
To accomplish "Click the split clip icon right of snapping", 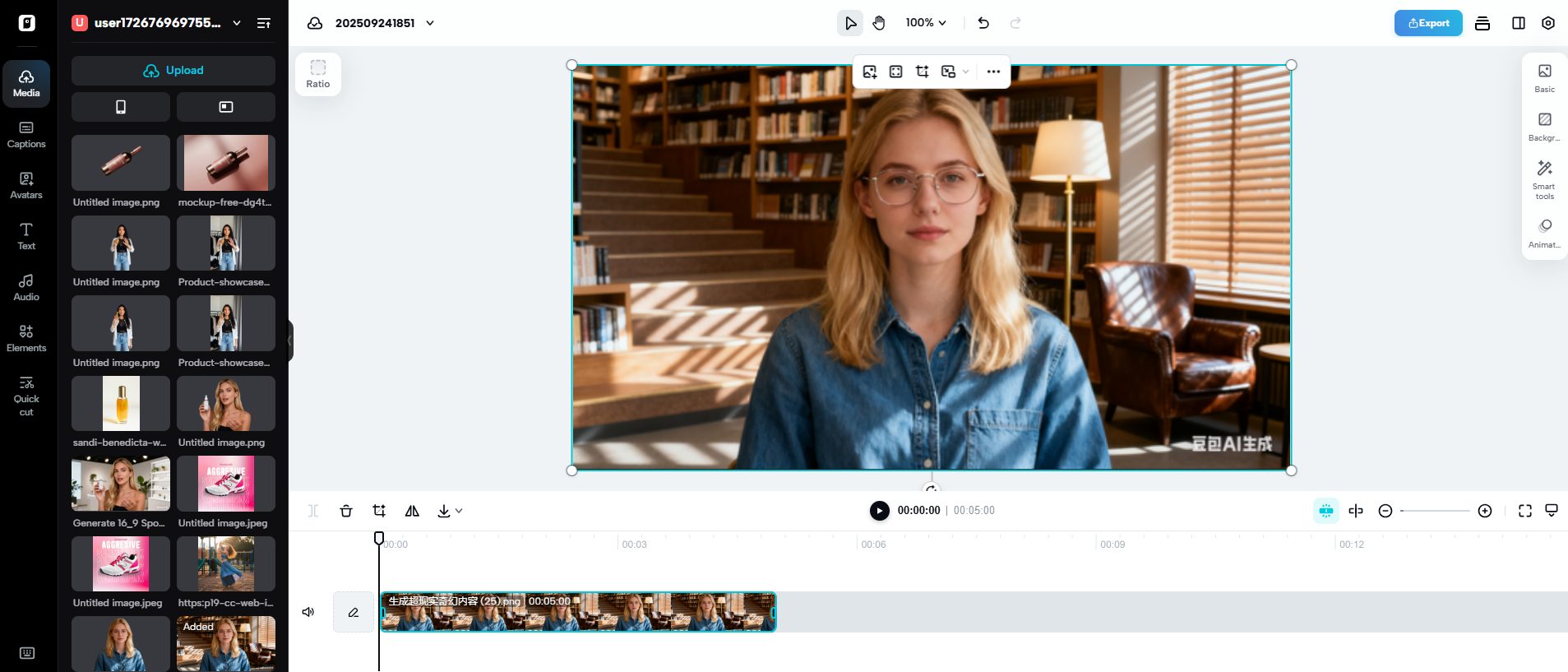I will click(x=1356, y=511).
